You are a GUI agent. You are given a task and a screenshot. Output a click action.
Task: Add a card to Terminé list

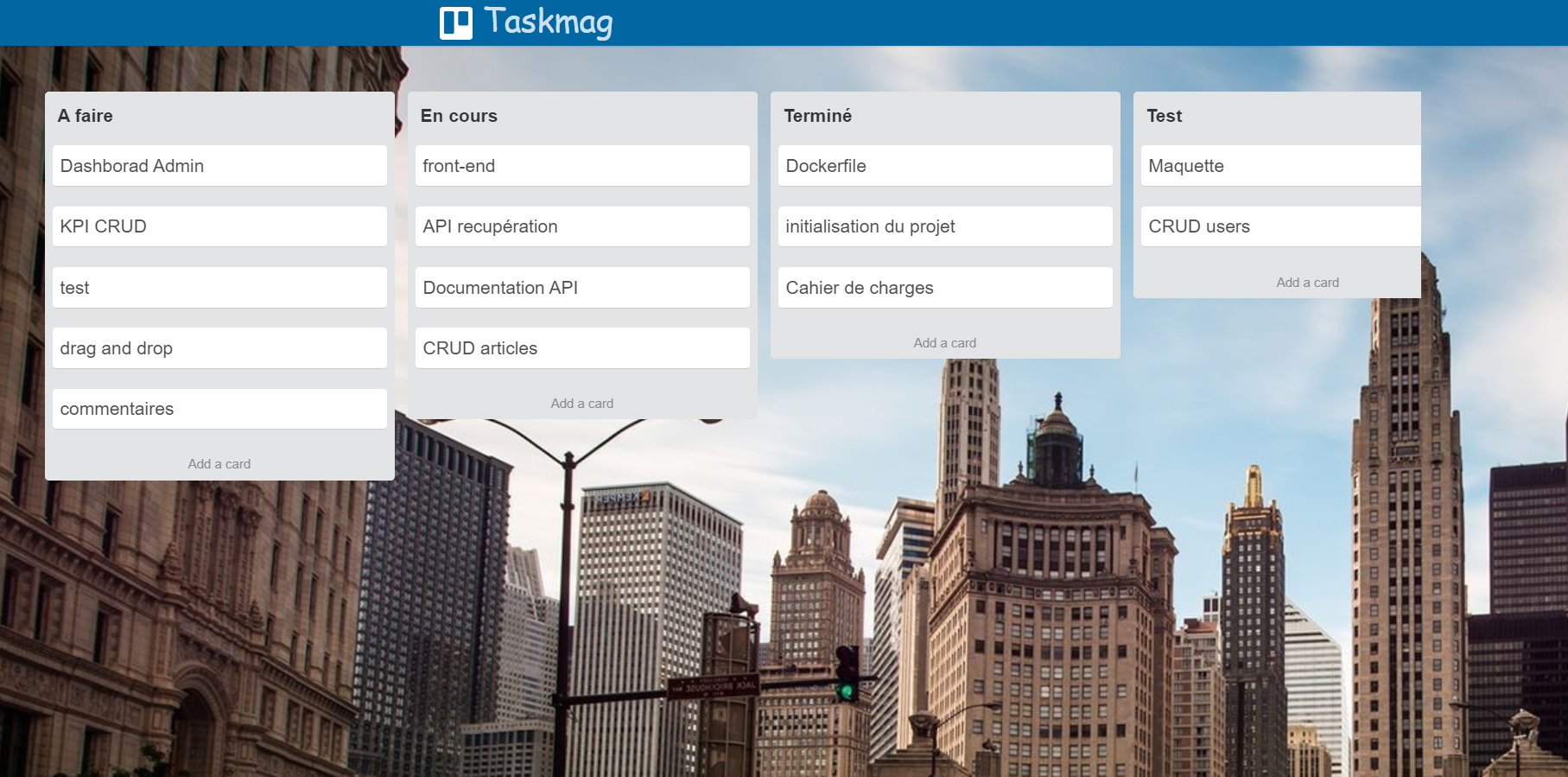click(x=945, y=343)
